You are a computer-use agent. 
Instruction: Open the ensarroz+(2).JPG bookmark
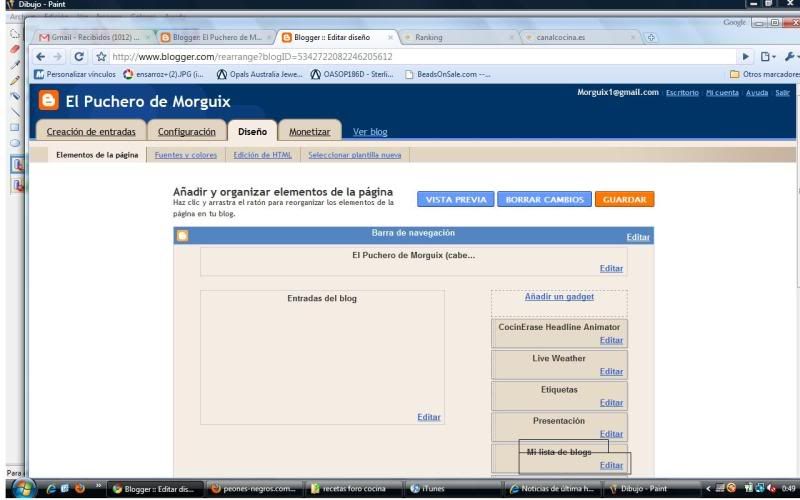(163, 74)
